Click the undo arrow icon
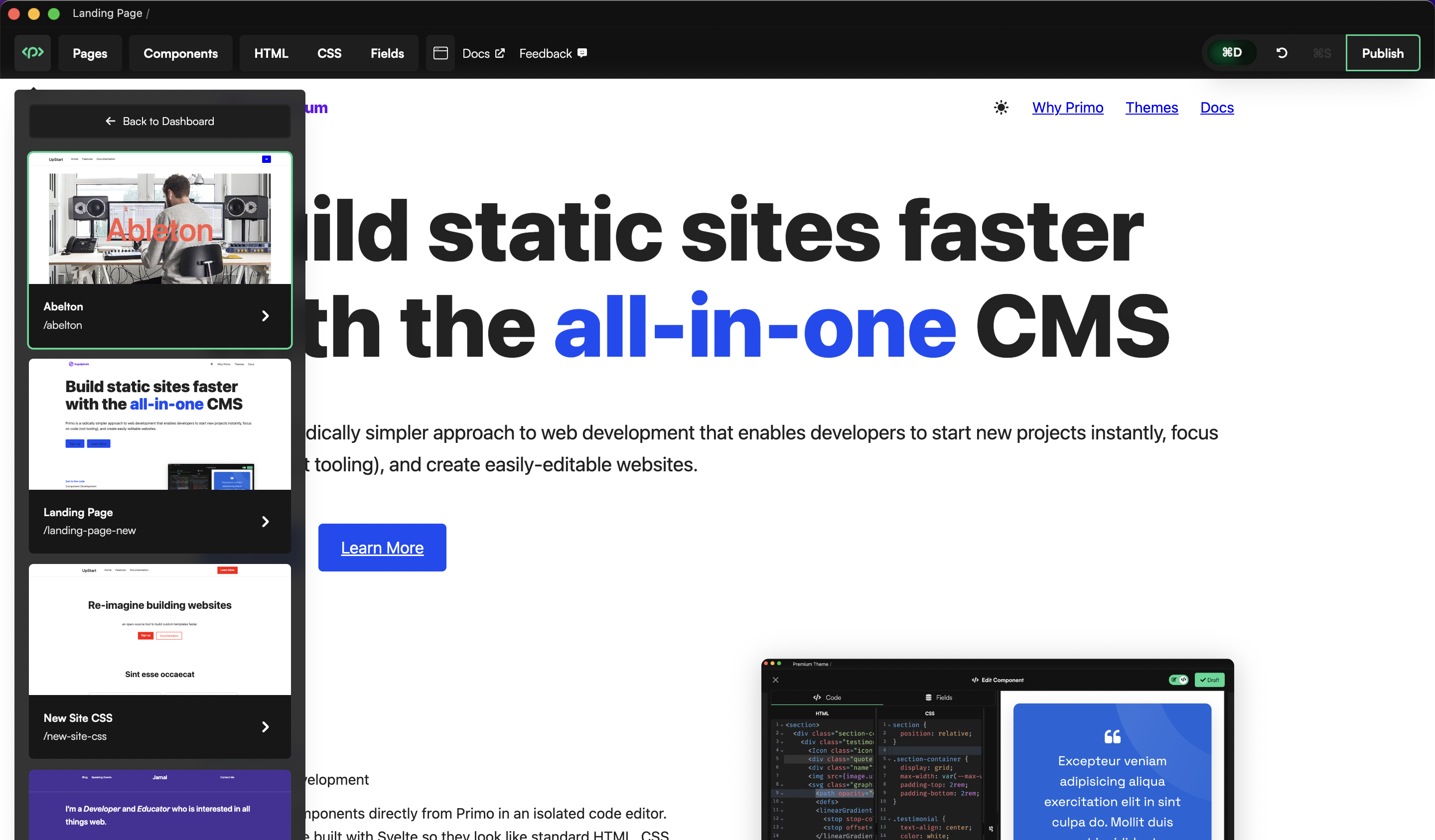 [1281, 53]
